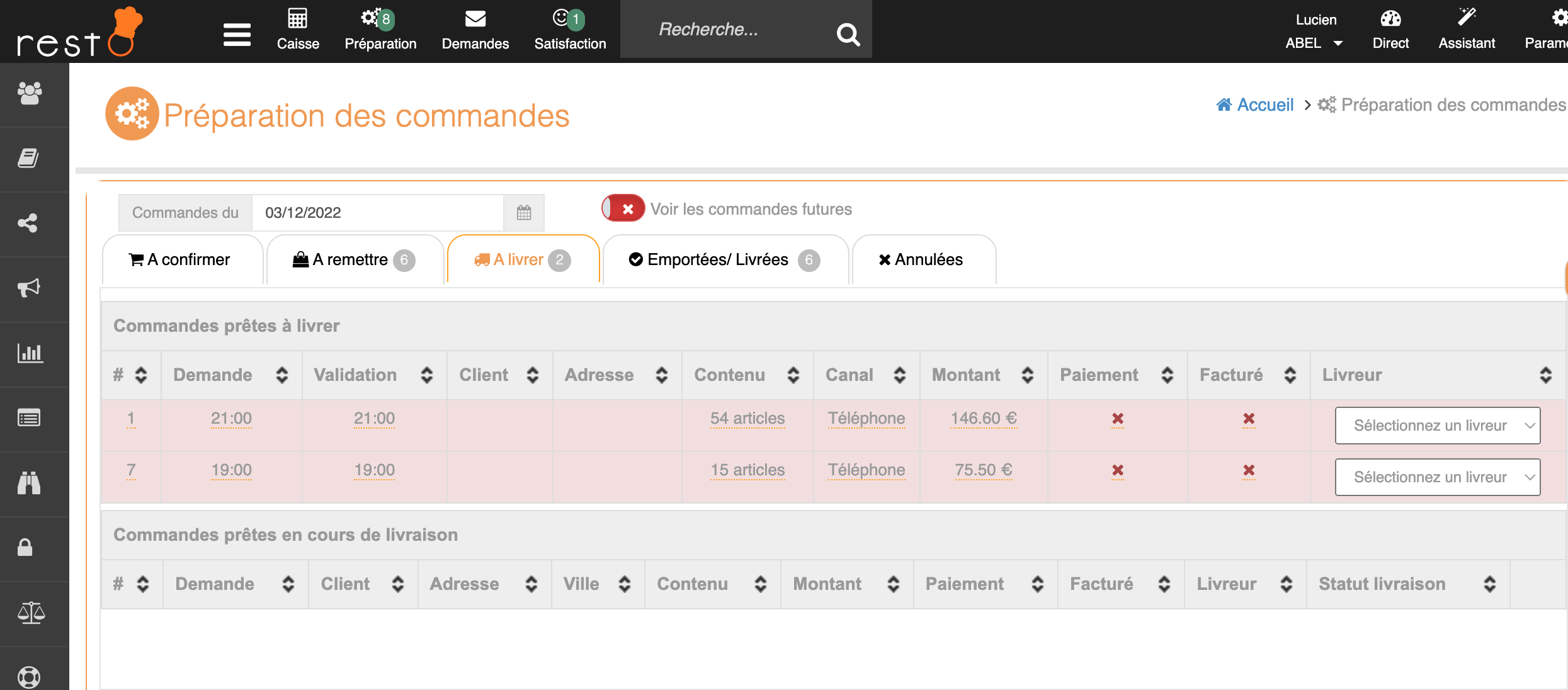Click the binoculars sidebar icon
This screenshot has height=690, width=1568.
pos(30,483)
